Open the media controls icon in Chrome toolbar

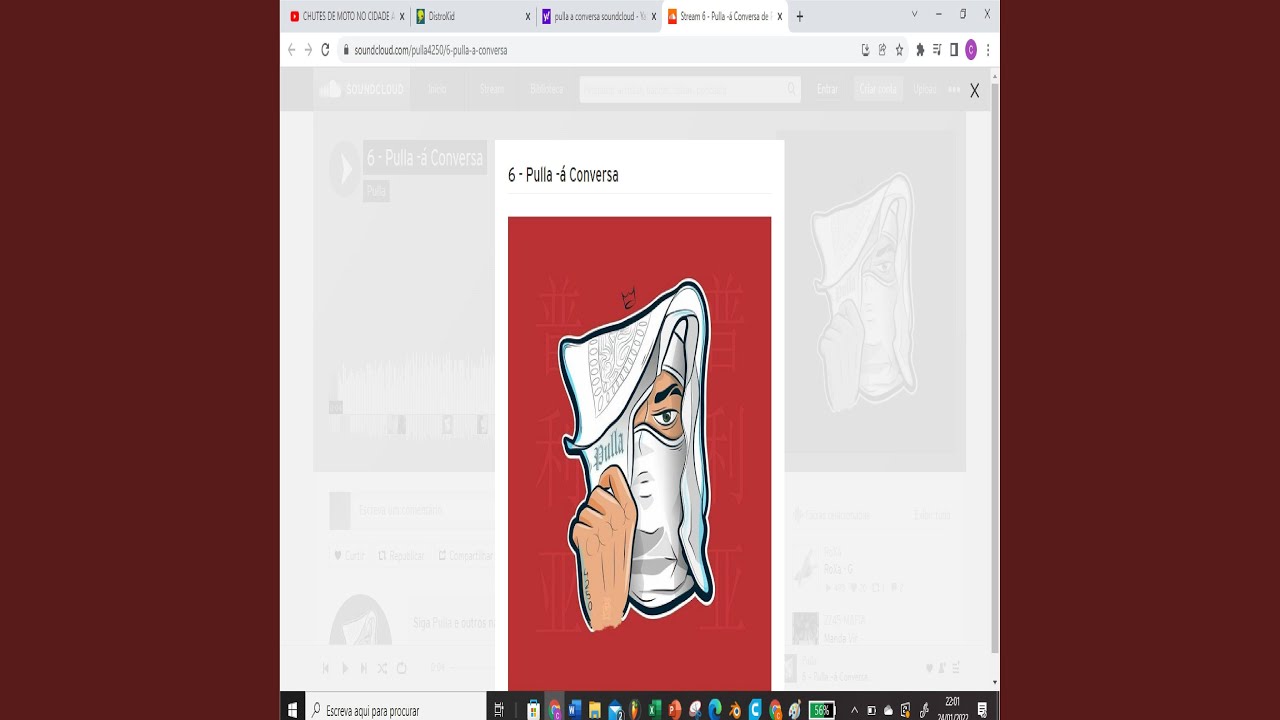[937, 49]
